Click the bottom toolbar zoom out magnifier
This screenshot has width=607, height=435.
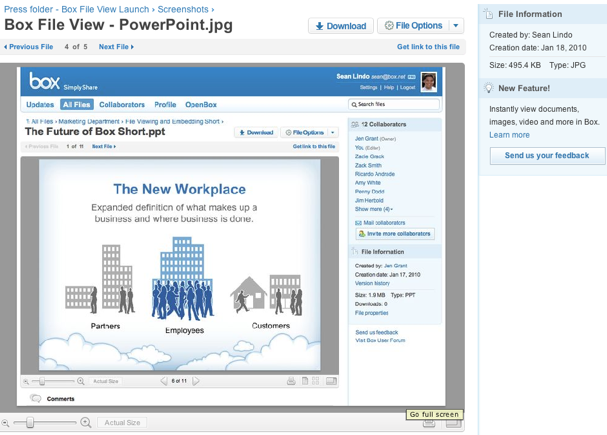[5, 423]
